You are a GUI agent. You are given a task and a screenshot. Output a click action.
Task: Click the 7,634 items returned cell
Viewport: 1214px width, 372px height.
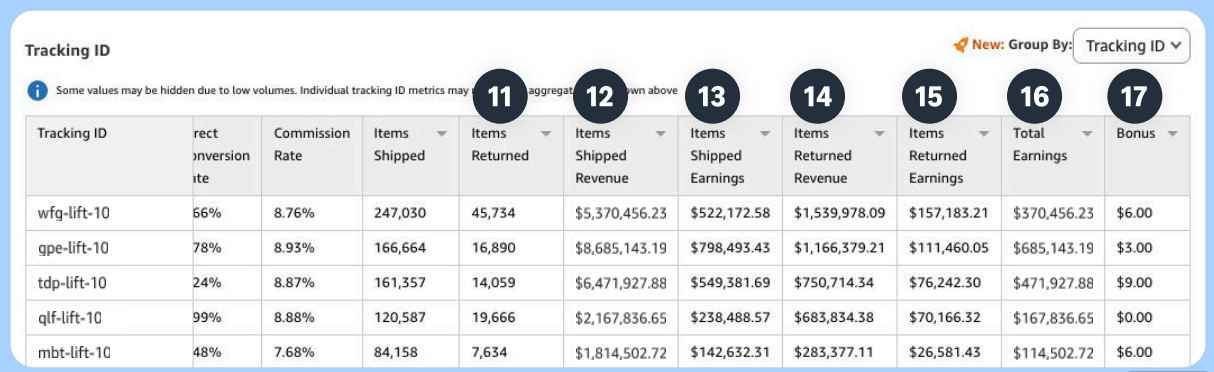click(512, 352)
